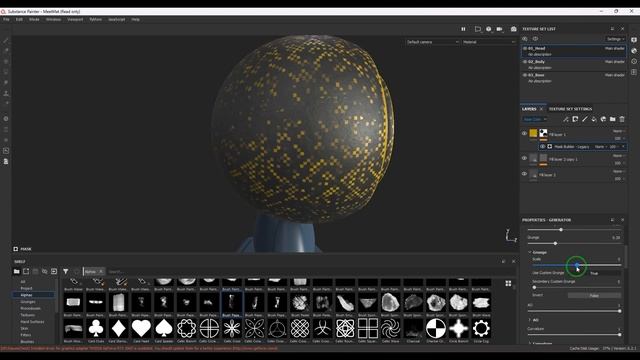Open the Window menu
This screenshot has width=640, height=360.
53,19
